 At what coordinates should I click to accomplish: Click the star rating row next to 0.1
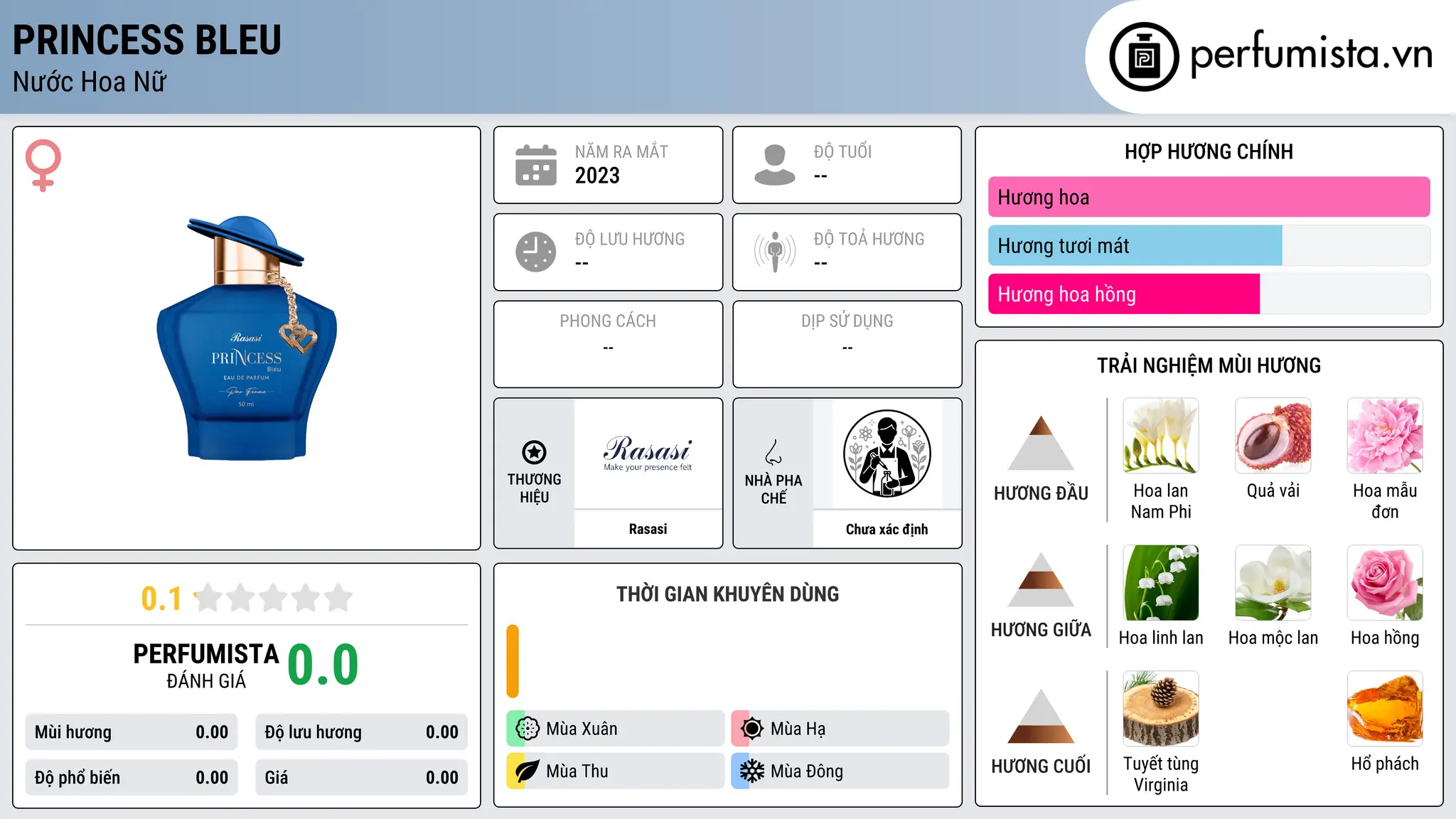tap(273, 598)
